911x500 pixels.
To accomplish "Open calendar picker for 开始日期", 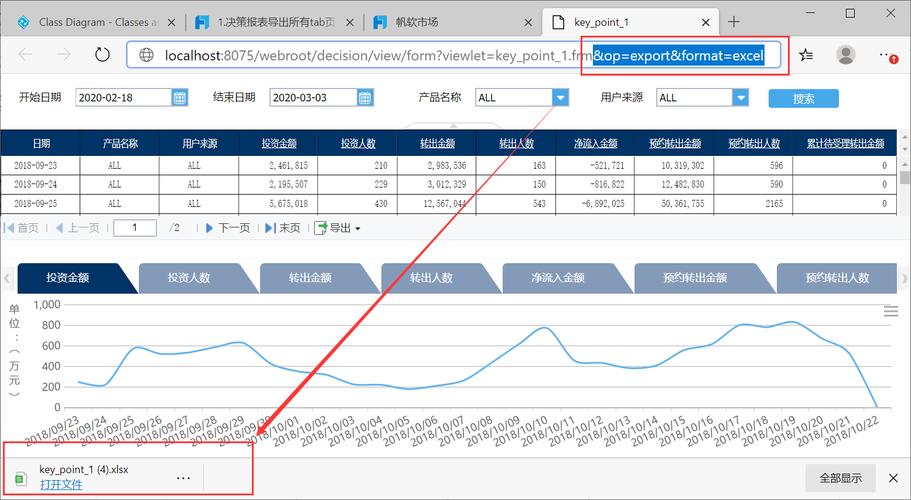I will pos(180,98).
